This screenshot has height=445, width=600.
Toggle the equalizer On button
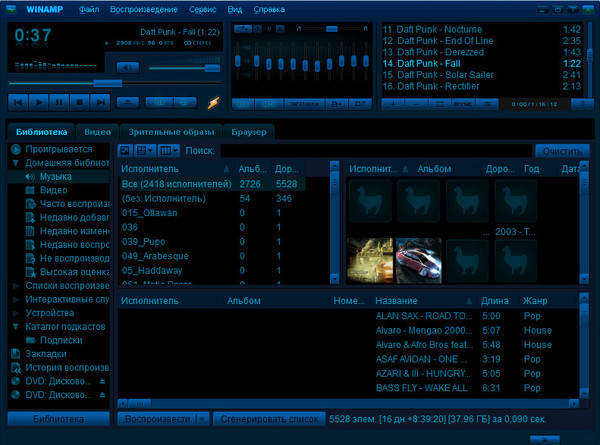point(243,104)
